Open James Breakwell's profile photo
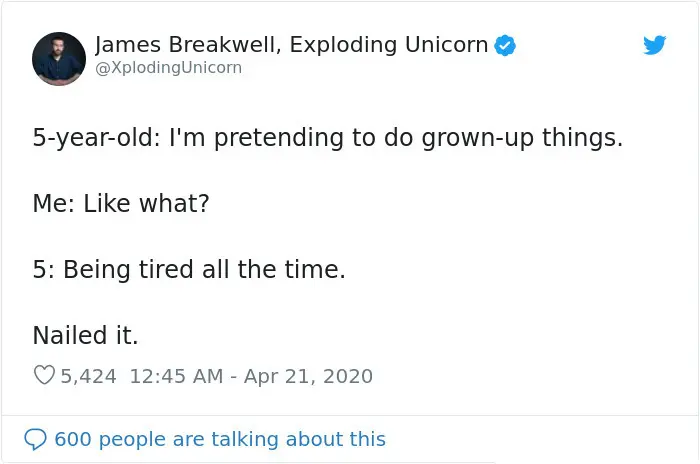The height and width of the screenshot is (464, 700). 59,58
